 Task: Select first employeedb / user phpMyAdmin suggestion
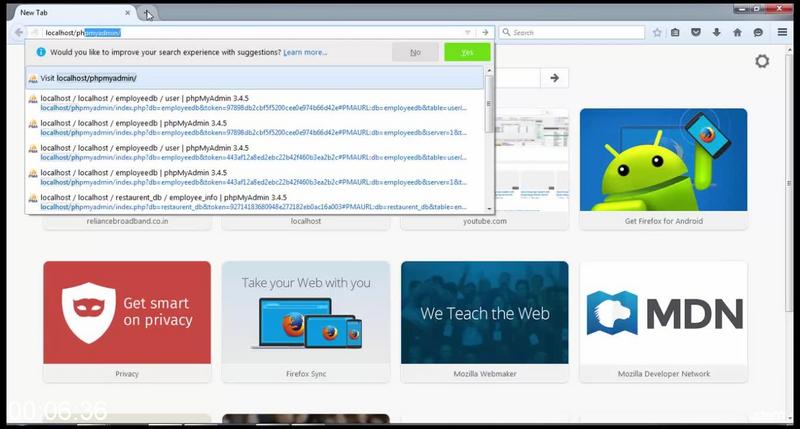pyautogui.click(x=255, y=103)
